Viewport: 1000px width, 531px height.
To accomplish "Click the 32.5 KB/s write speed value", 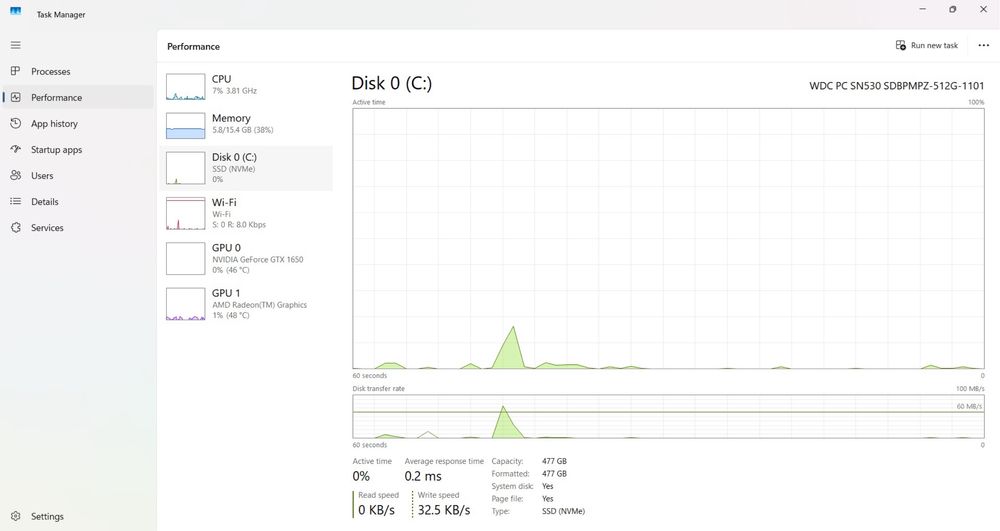I will pyautogui.click(x=444, y=510).
